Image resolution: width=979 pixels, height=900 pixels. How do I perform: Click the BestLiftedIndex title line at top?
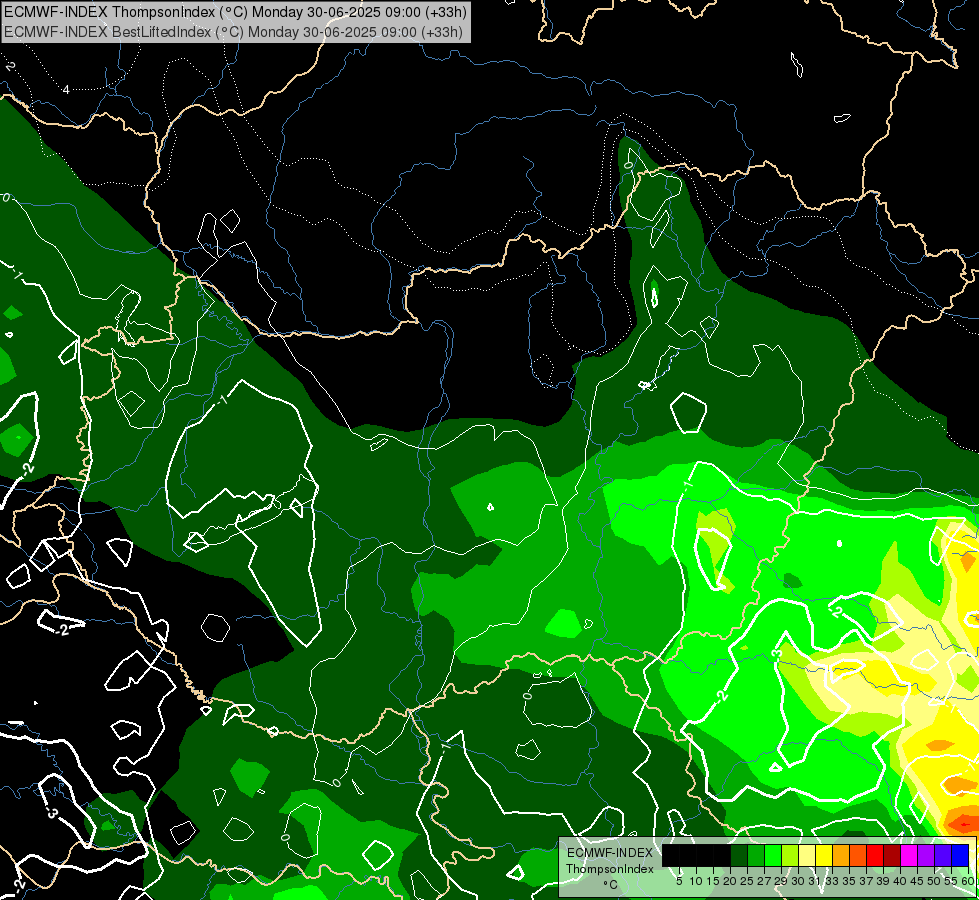tap(233, 32)
